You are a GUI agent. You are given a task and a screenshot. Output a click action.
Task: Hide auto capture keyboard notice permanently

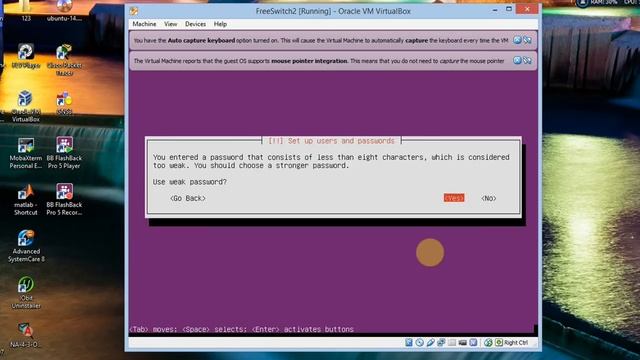pyautogui.click(x=527, y=40)
